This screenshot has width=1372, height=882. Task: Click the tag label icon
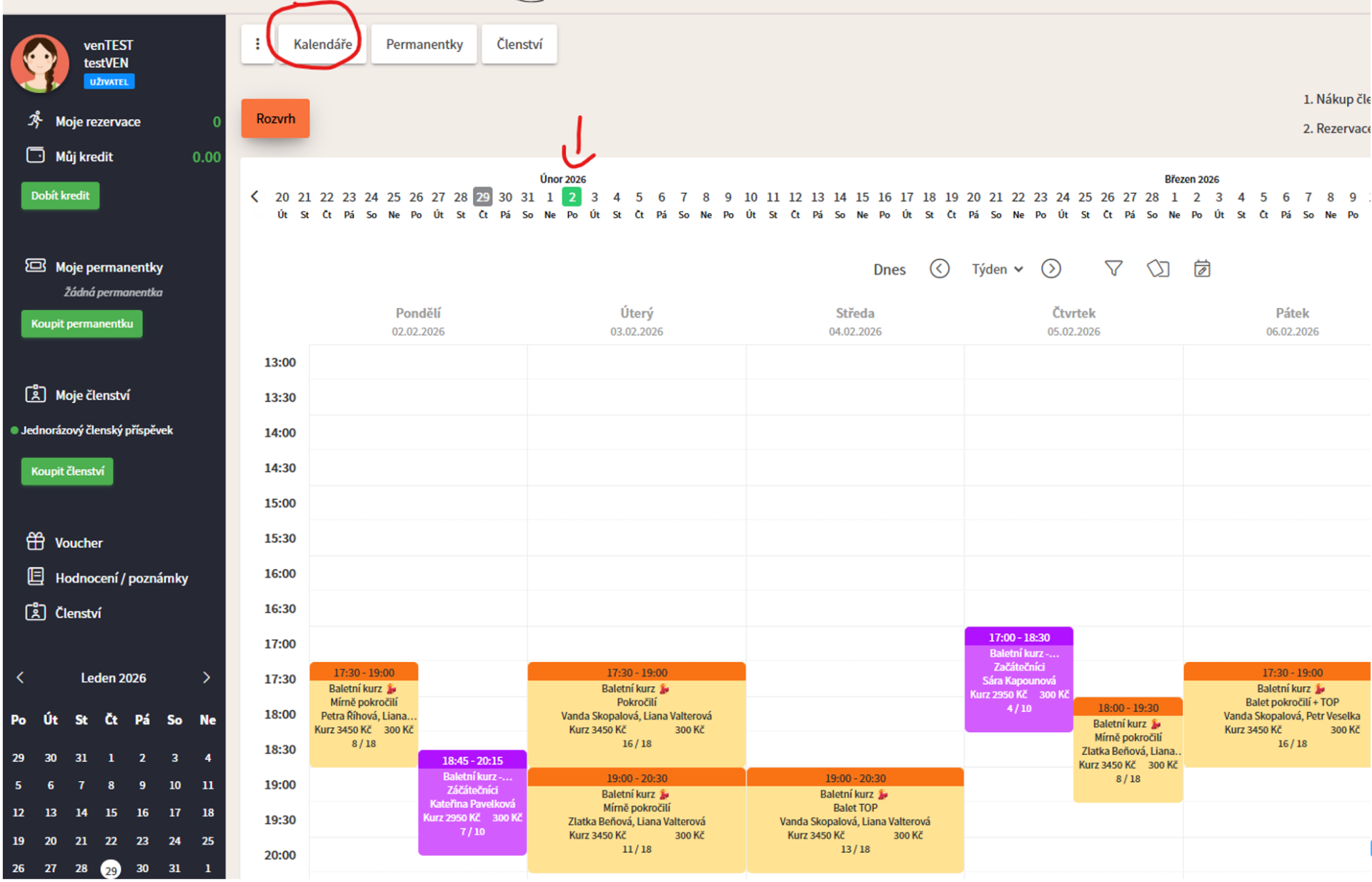pyautogui.click(x=1158, y=269)
